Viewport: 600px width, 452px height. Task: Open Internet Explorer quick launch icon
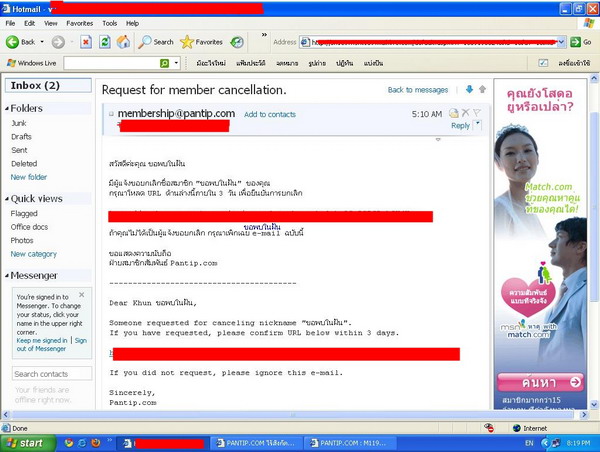click(82, 443)
